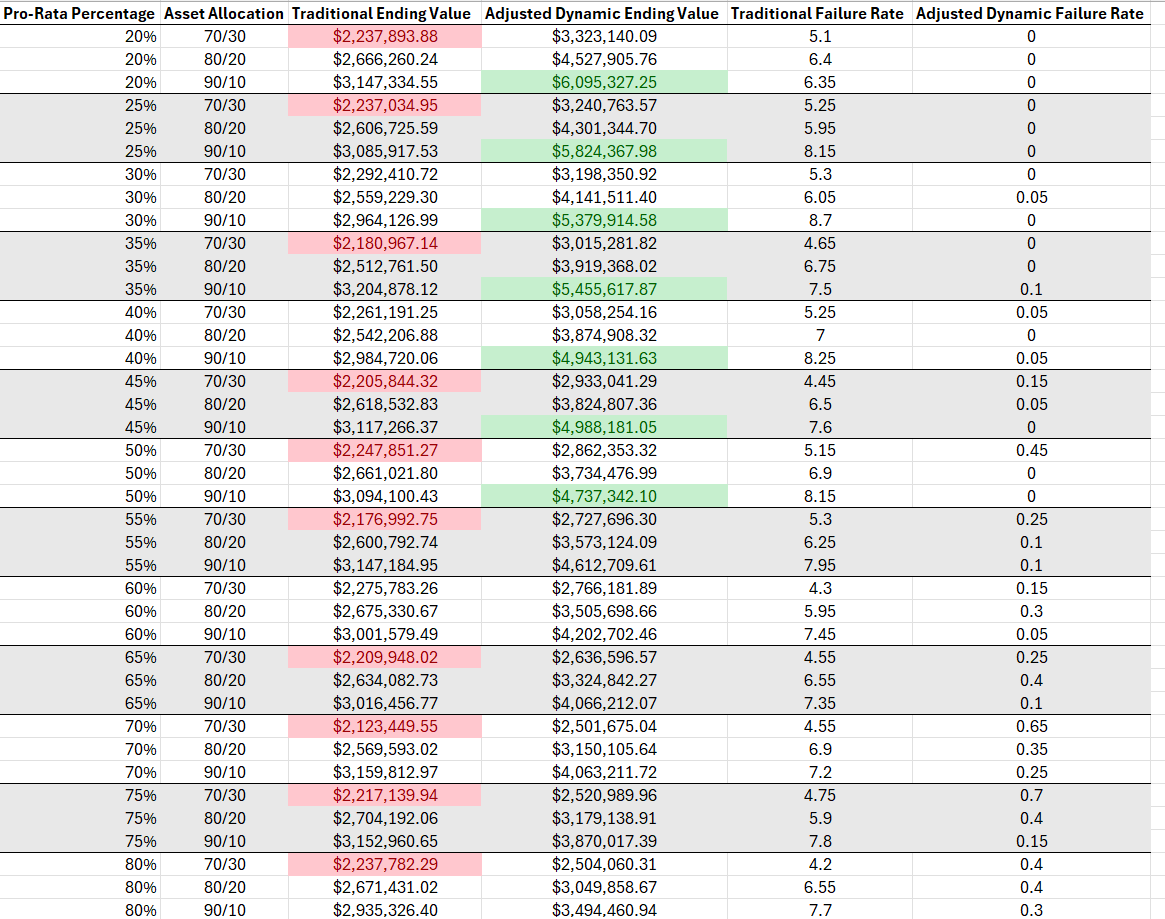The image size is (1165, 919).
Task: Select cell $4,141,511.40
Action: click(604, 198)
